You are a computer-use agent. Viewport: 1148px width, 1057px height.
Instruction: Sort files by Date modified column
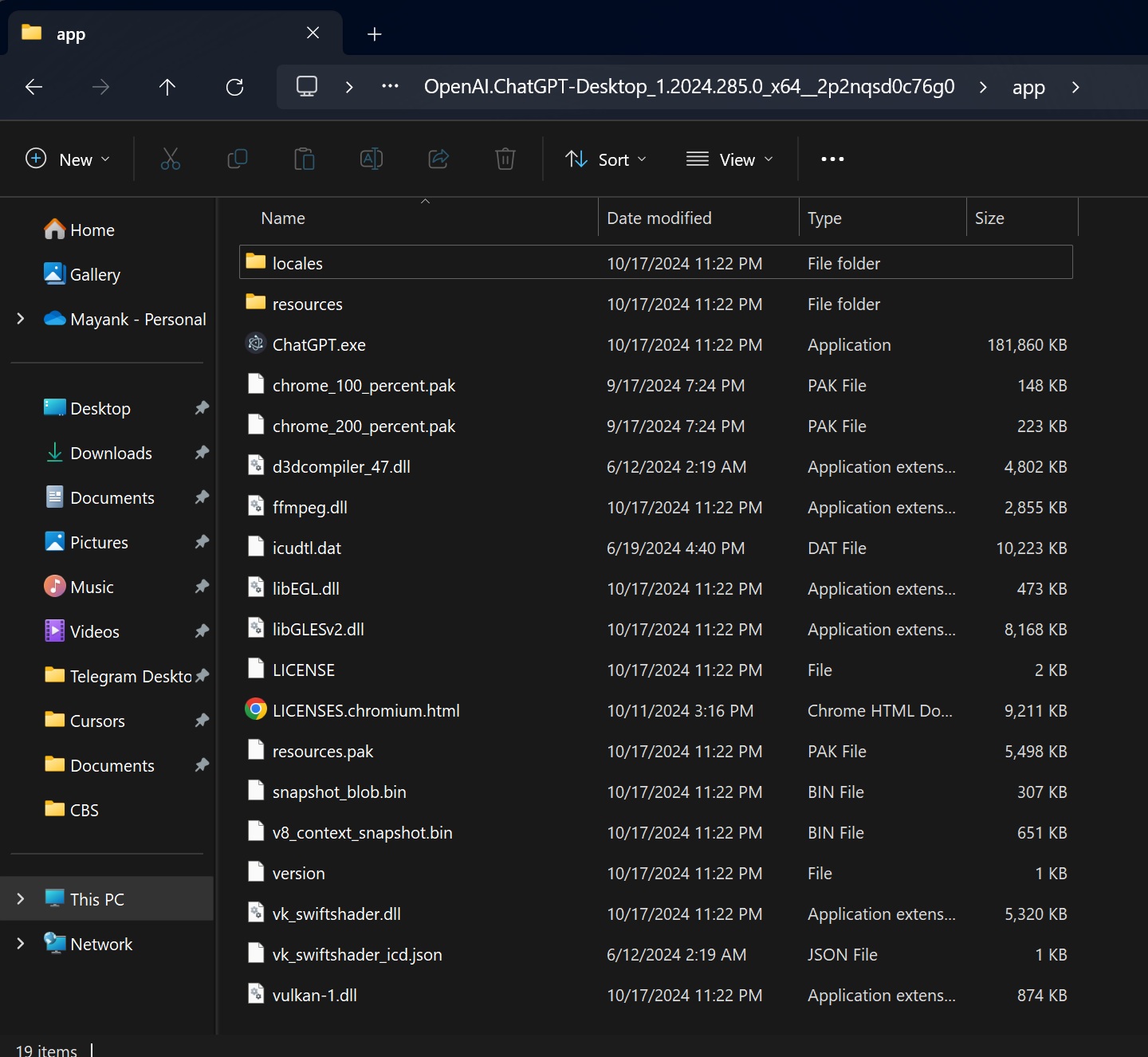point(659,217)
